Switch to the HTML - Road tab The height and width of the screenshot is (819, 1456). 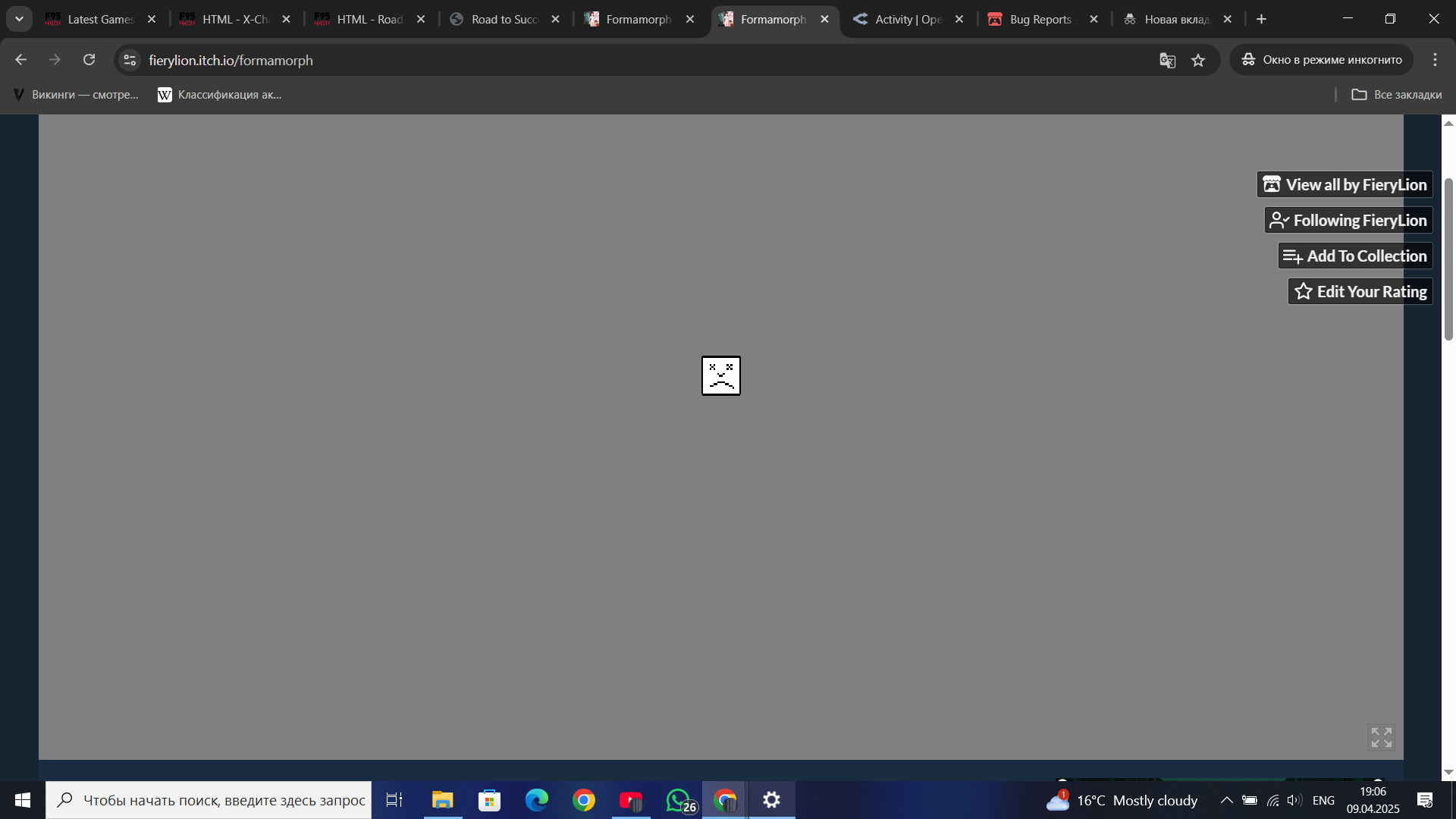click(x=369, y=19)
